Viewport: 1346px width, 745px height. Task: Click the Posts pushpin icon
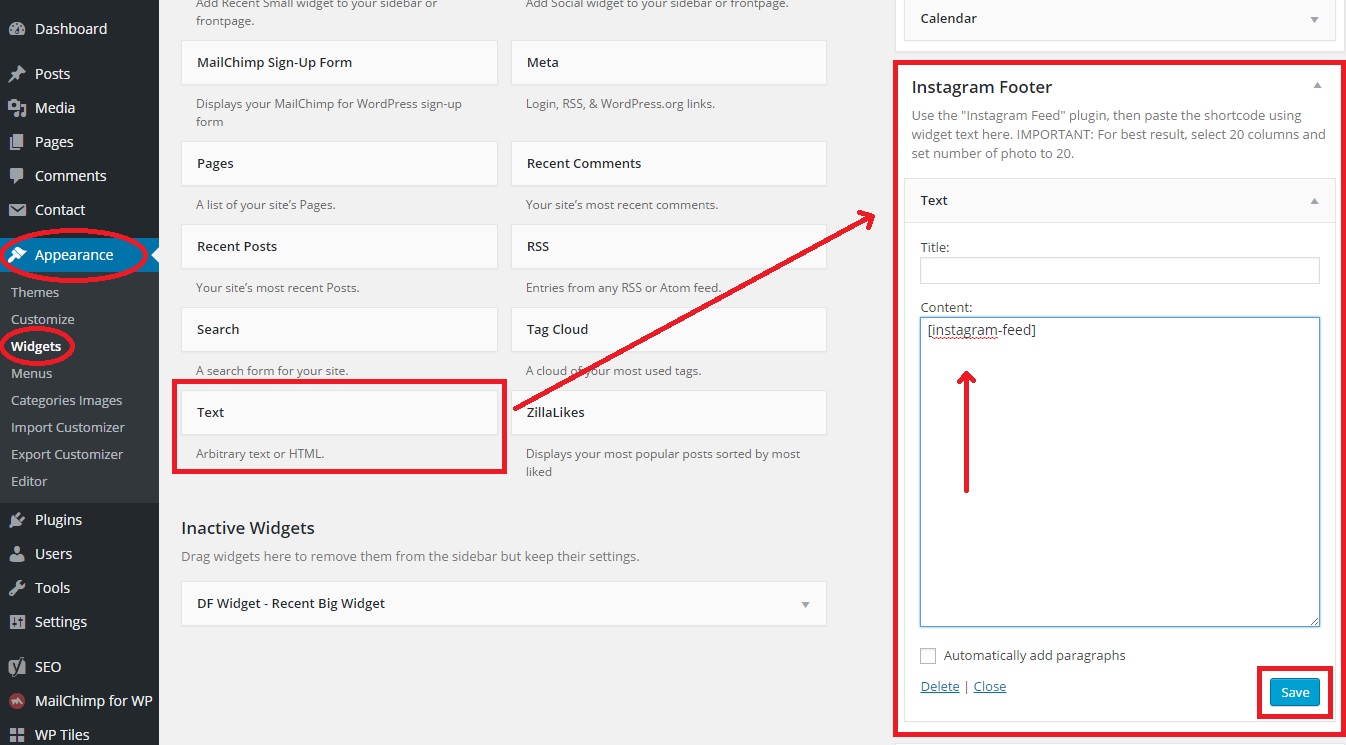17,74
